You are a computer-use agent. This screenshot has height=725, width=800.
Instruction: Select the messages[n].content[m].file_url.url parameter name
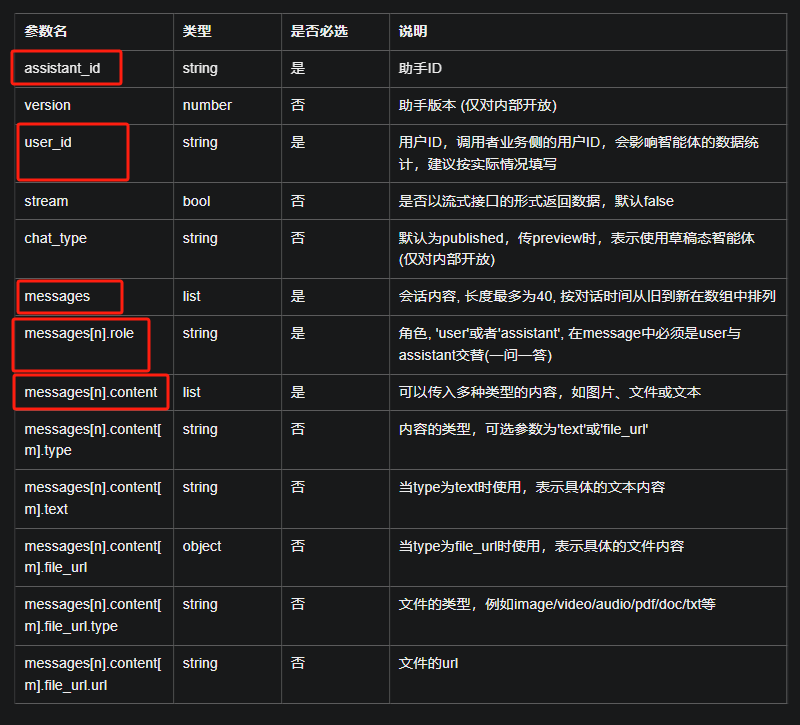93,674
